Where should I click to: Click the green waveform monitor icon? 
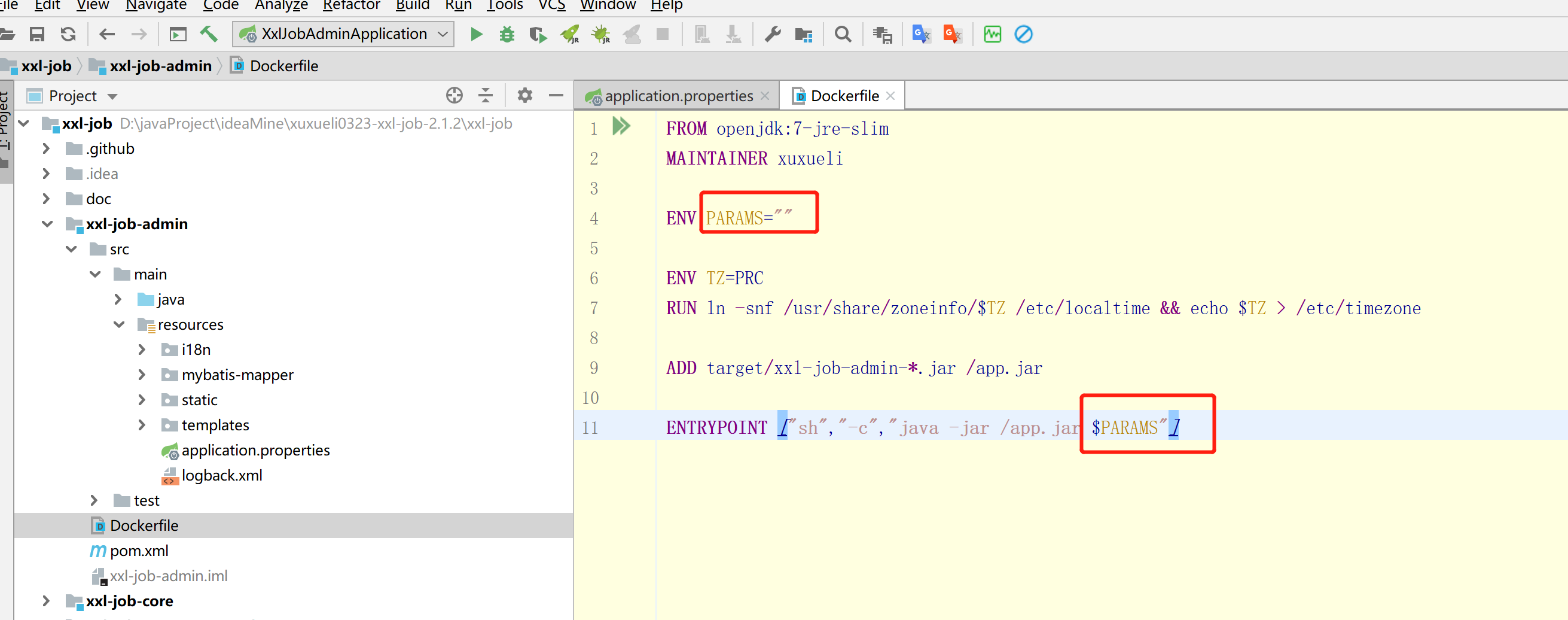click(992, 34)
